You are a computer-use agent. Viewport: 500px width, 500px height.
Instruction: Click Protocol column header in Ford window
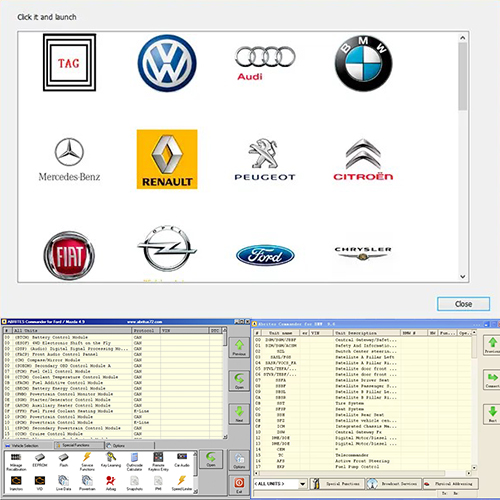pos(146,330)
